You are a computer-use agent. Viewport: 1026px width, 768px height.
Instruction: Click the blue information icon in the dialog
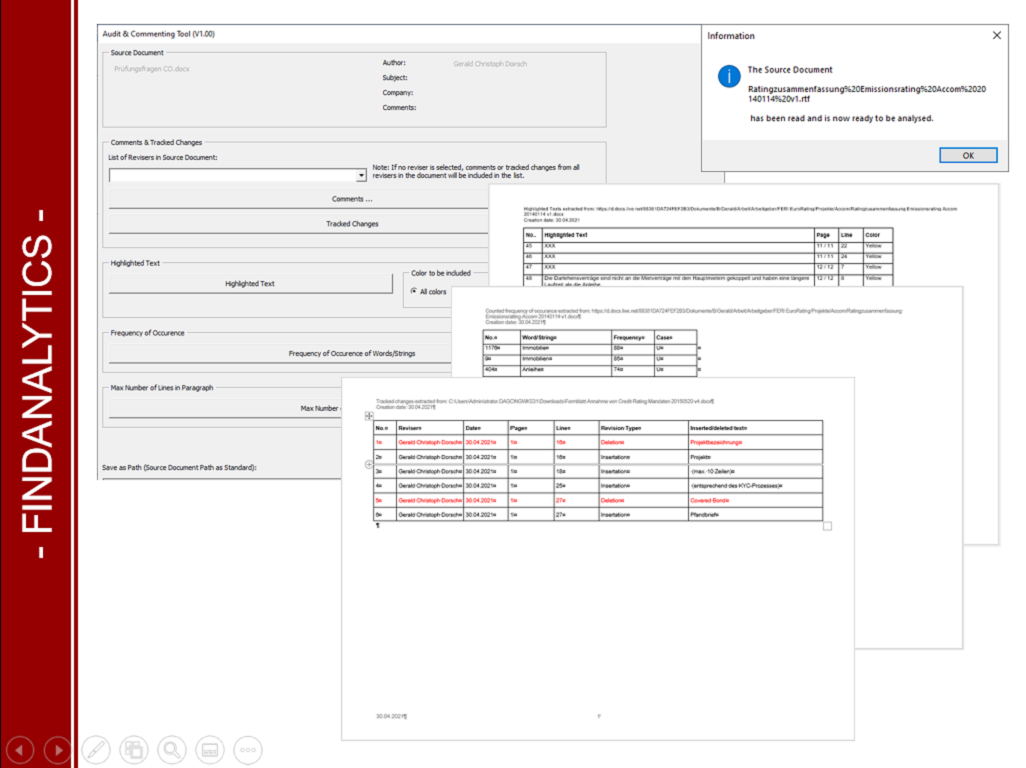click(x=731, y=75)
